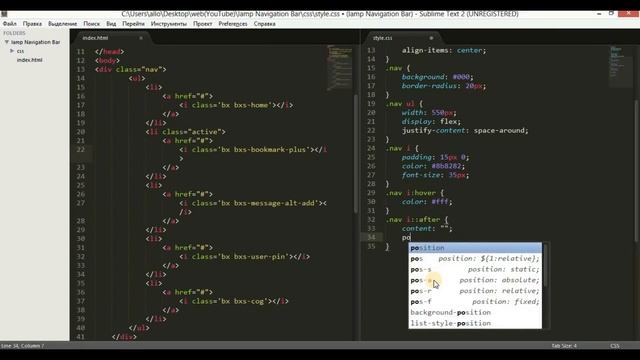Choose 'pos-r' position relative suggestion
This screenshot has height=360, width=640.
tap(475, 291)
